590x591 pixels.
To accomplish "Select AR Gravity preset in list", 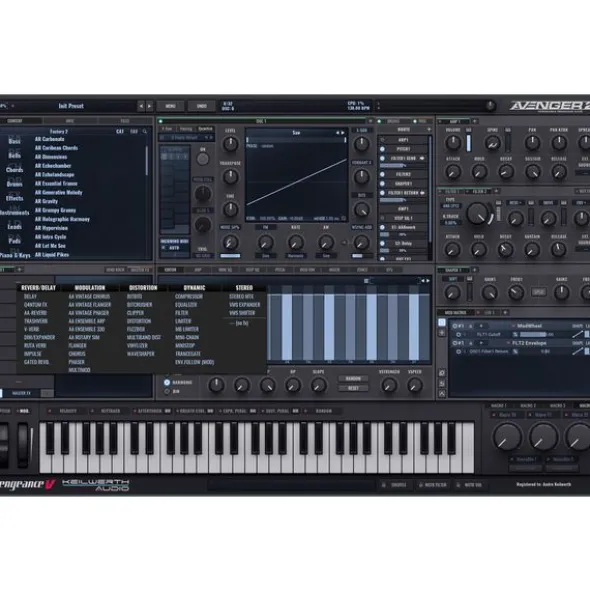I will point(46,201).
